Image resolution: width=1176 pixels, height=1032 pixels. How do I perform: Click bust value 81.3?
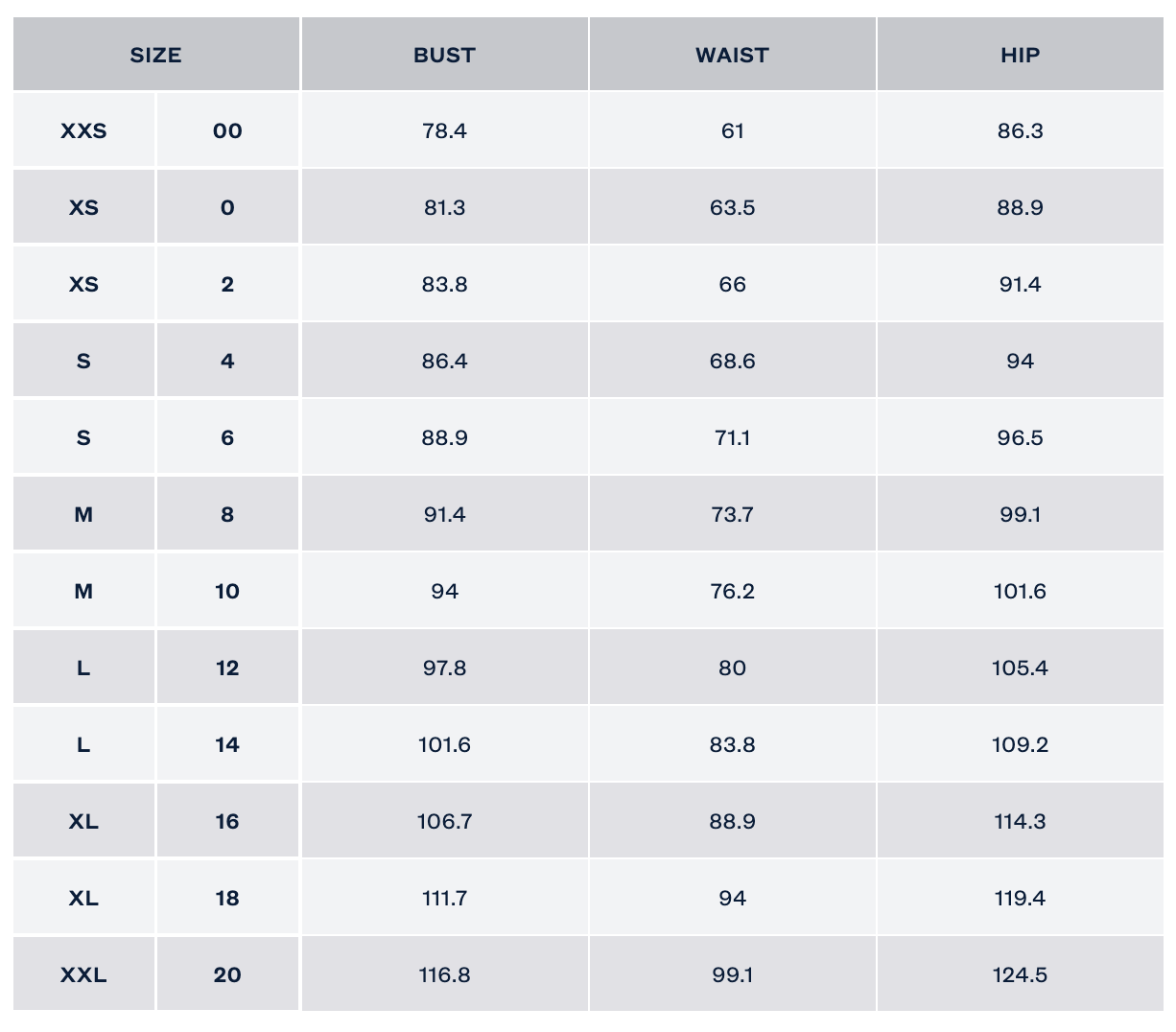coord(444,207)
